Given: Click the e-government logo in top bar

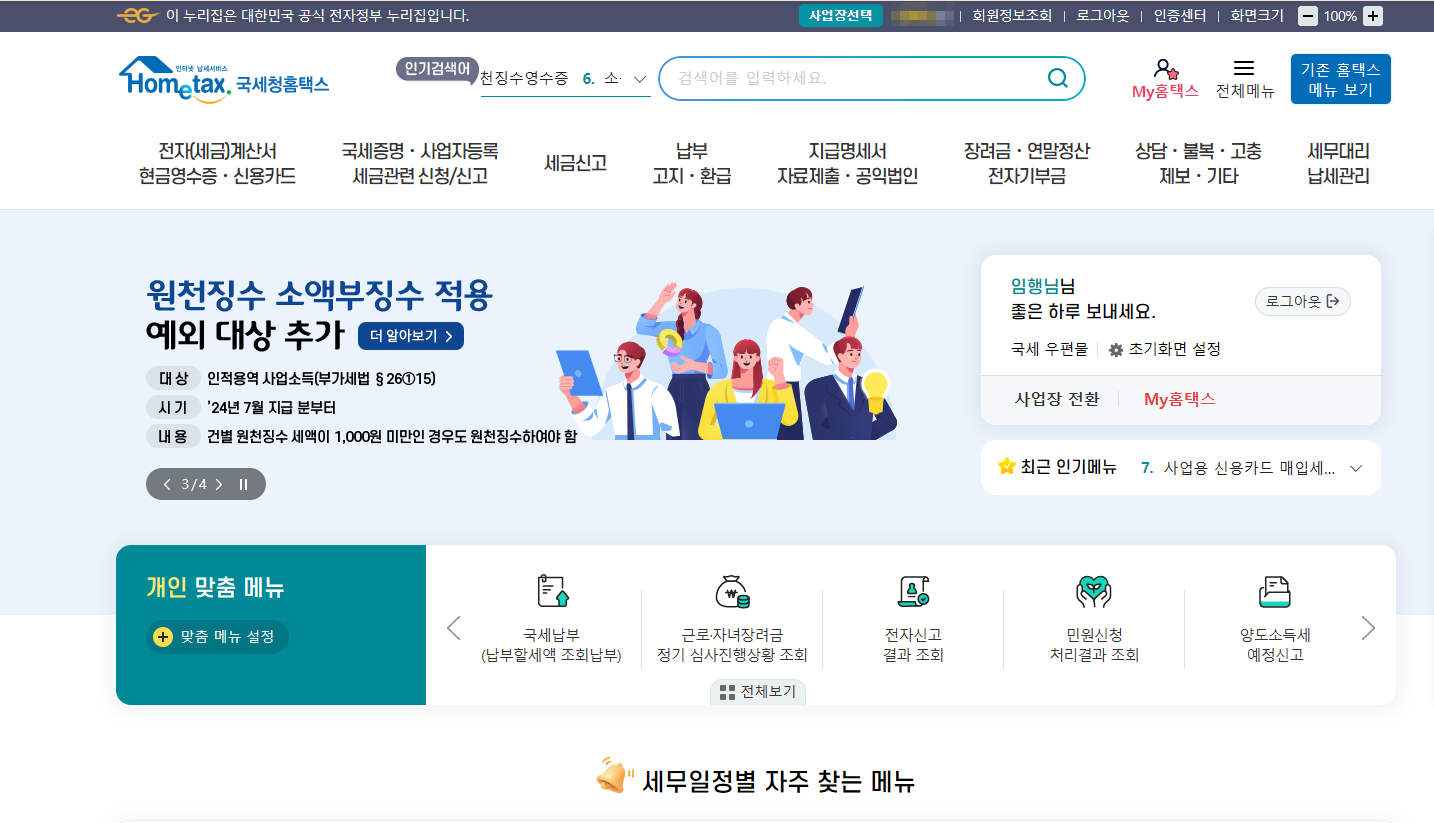Looking at the screenshot, I should tap(138, 16).
